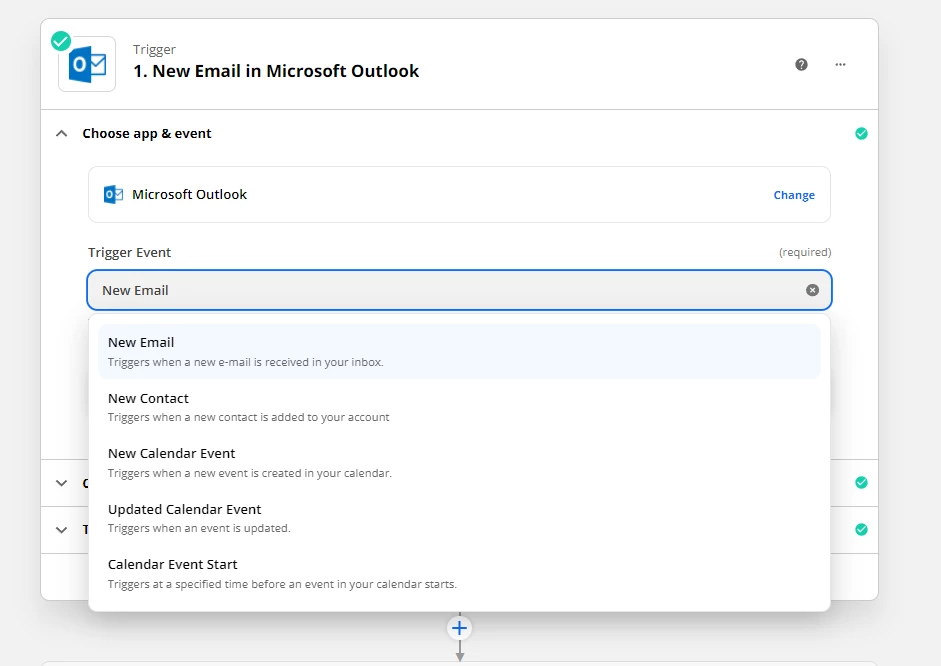The height and width of the screenshot is (666, 941).
Task: Select the Updated Calendar Event trigger option
Action: point(459,518)
